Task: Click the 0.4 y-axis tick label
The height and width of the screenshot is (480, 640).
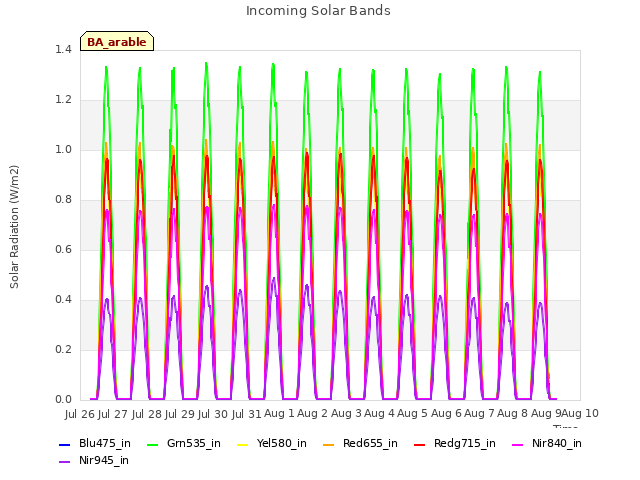Action: tap(63, 300)
